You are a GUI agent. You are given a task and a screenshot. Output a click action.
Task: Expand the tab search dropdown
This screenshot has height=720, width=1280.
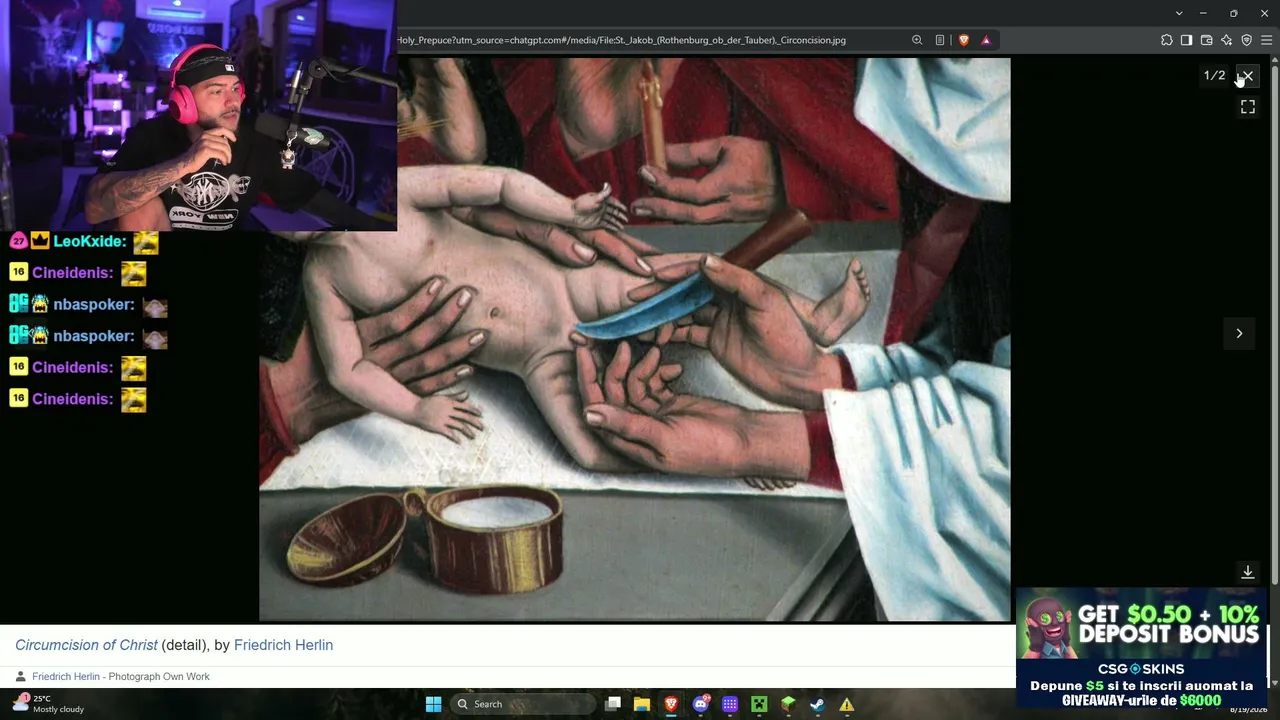click(x=1179, y=13)
